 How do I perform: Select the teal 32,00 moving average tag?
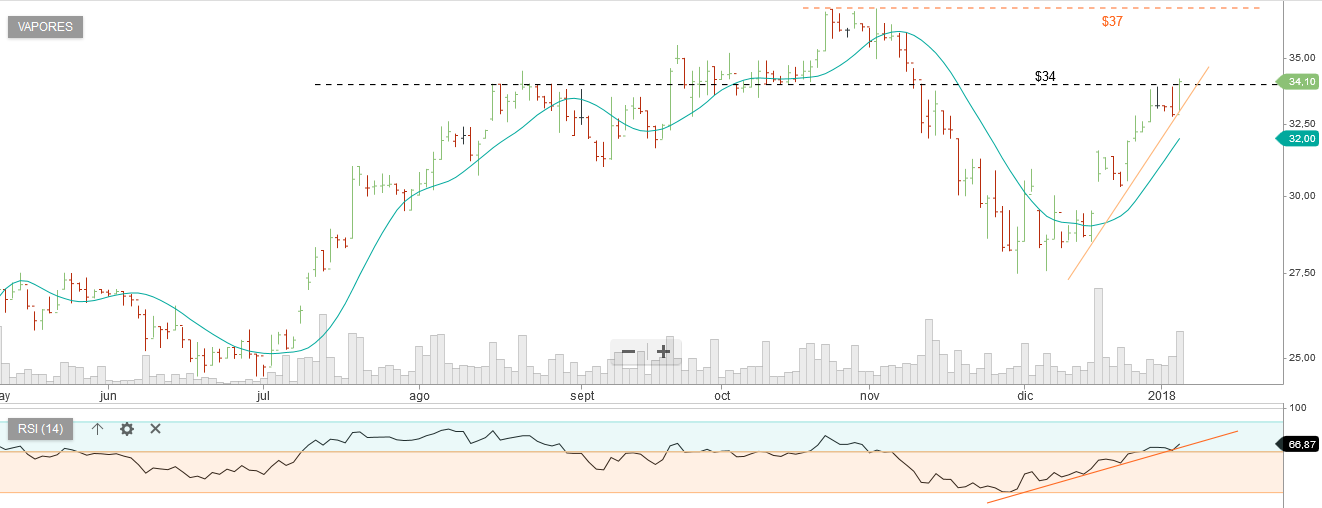point(1299,139)
